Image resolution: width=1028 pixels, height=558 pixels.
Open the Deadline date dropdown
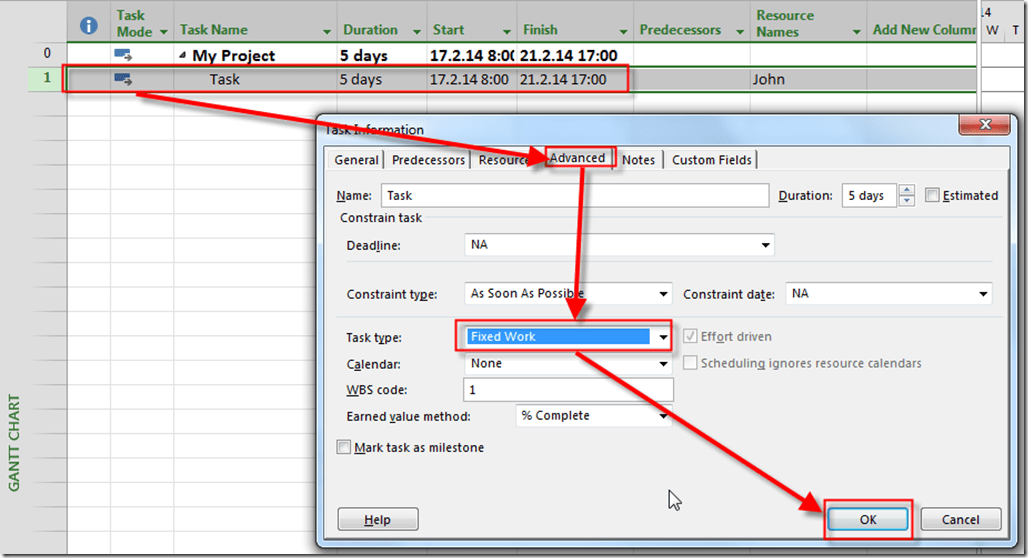tap(765, 245)
